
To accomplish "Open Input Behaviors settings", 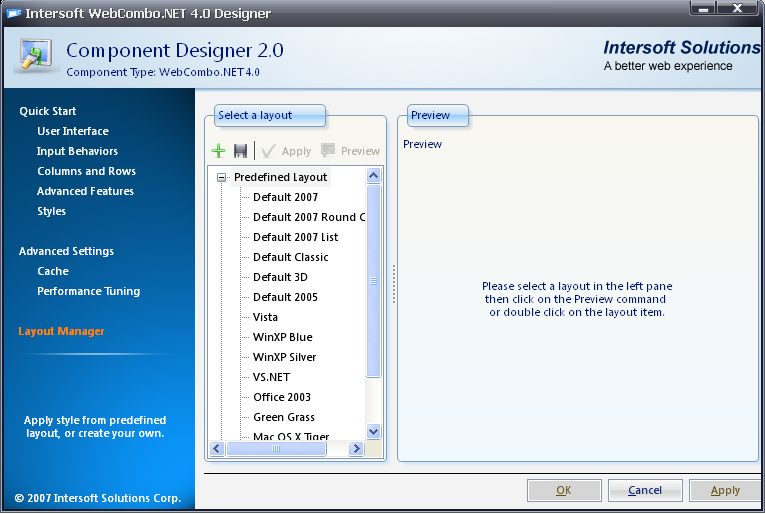I will 77,151.
